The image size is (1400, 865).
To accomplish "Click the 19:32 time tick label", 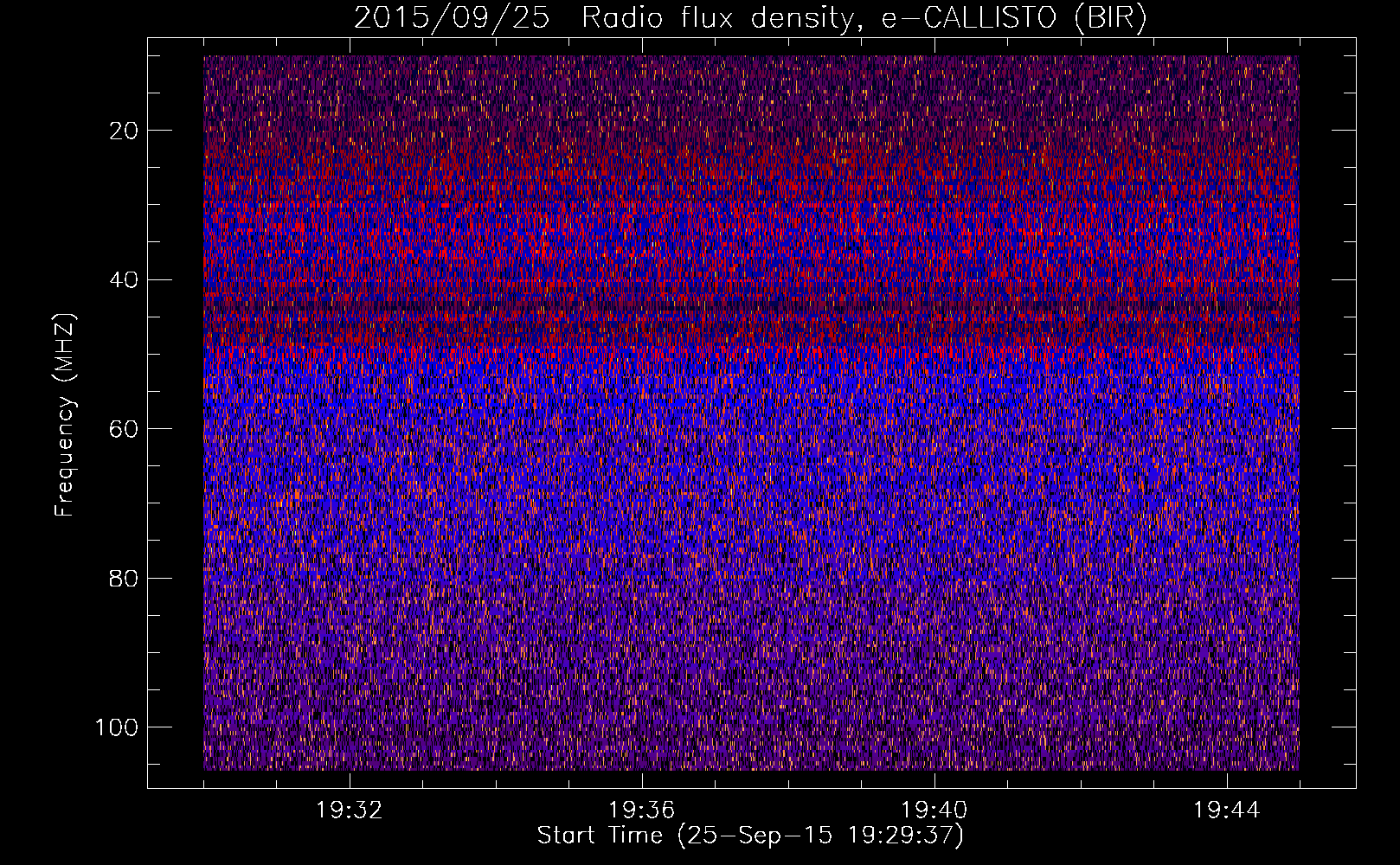I will (x=350, y=811).
